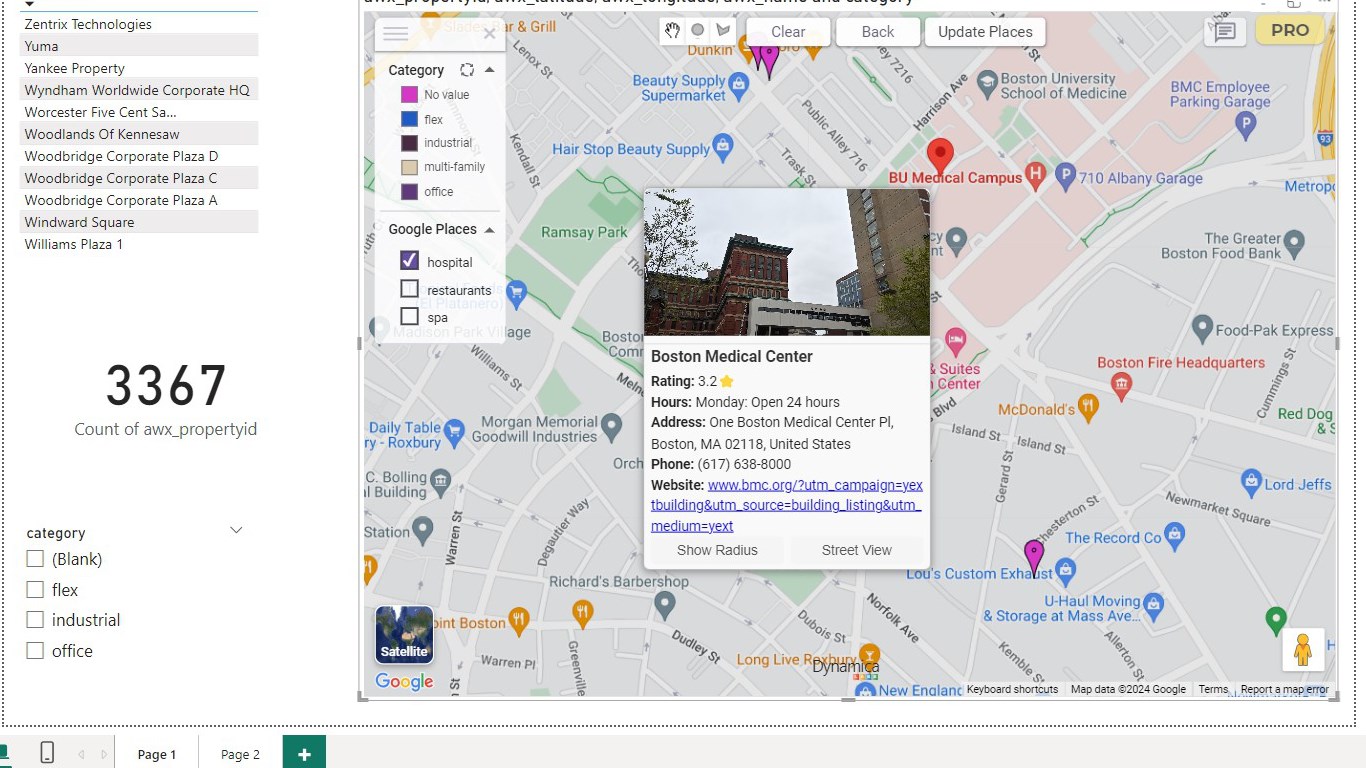The width and height of the screenshot is (1366, 768).
Task: Click the sort arrow above Zentrix Technologies
Action: 29,4
